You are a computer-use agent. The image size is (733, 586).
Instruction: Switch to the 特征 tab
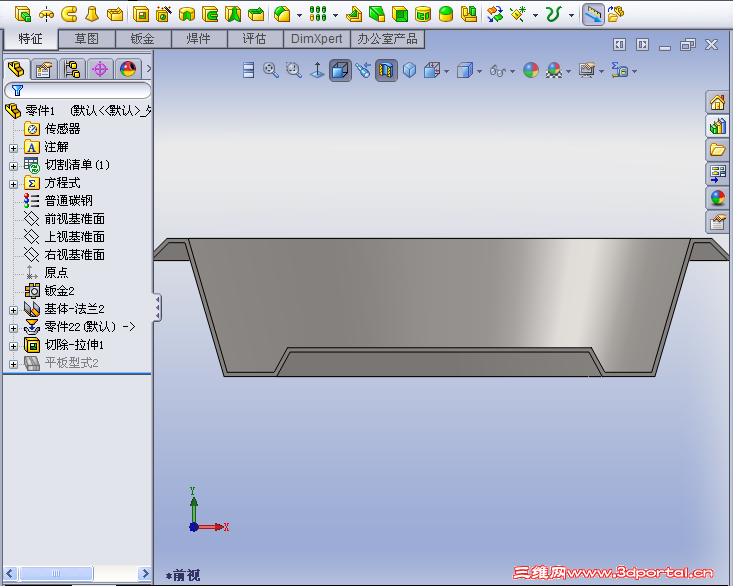pyautogui.click(x=30, y=39)
